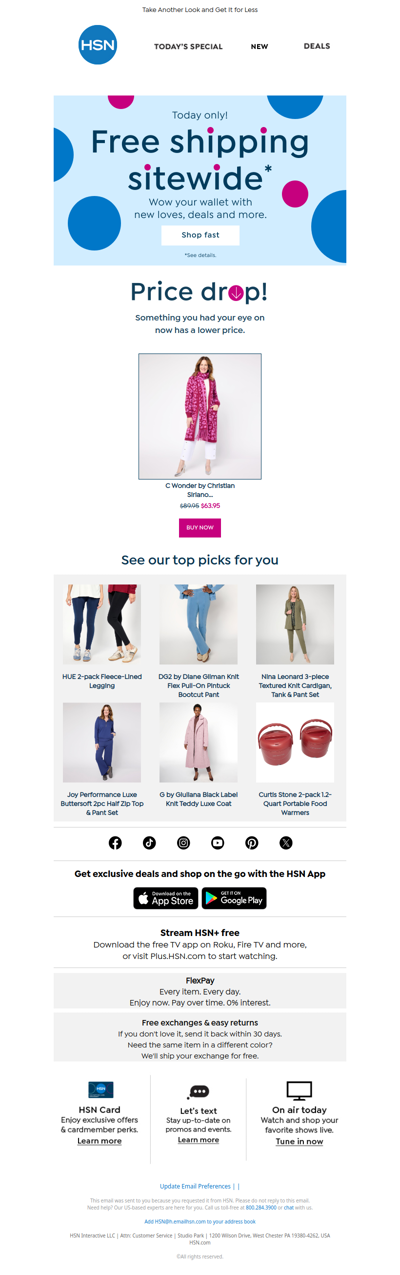Click the Let's text chat bubble icon
The image size is (400, 1275).
(198, 1092)
